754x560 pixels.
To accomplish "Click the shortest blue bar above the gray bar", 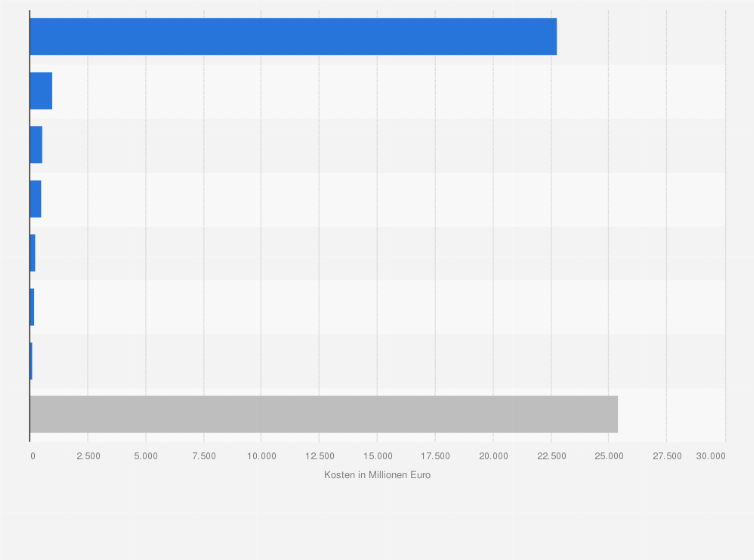I will [x=31, y=361].
